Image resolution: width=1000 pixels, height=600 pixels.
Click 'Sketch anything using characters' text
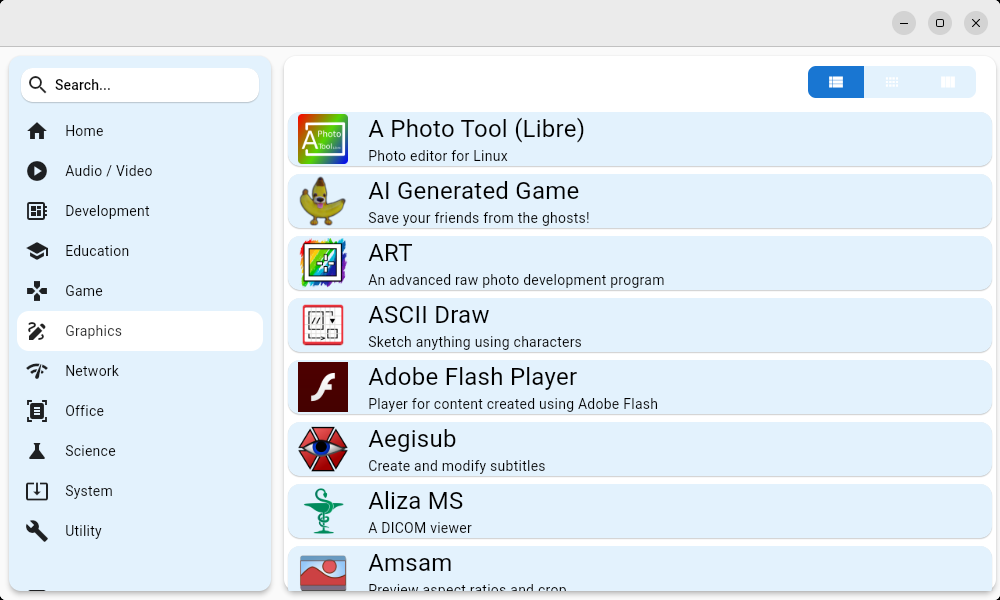click(x=474, y=342)
